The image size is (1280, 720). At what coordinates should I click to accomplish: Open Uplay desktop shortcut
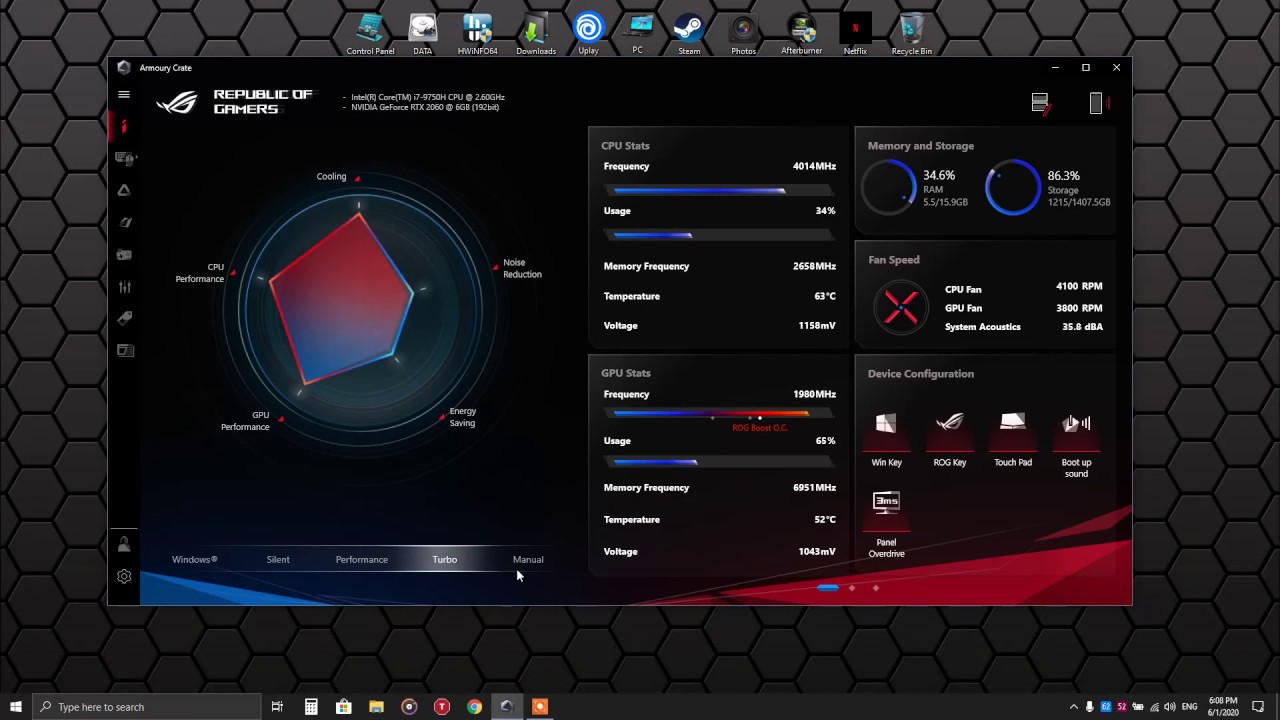588,35
